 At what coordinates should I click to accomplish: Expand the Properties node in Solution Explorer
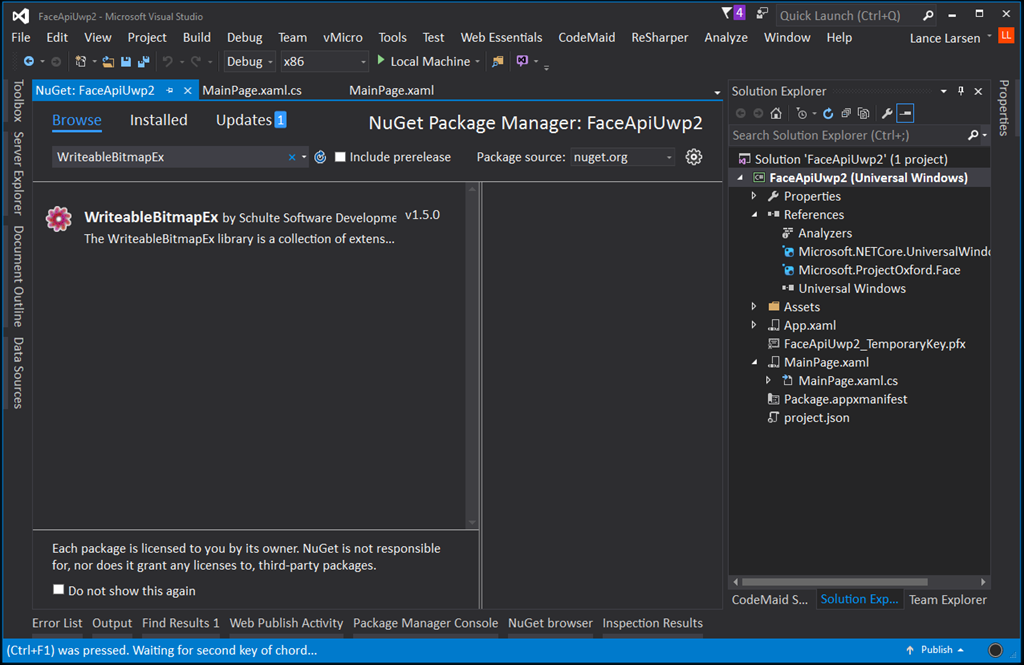click(x=754, y=196)
